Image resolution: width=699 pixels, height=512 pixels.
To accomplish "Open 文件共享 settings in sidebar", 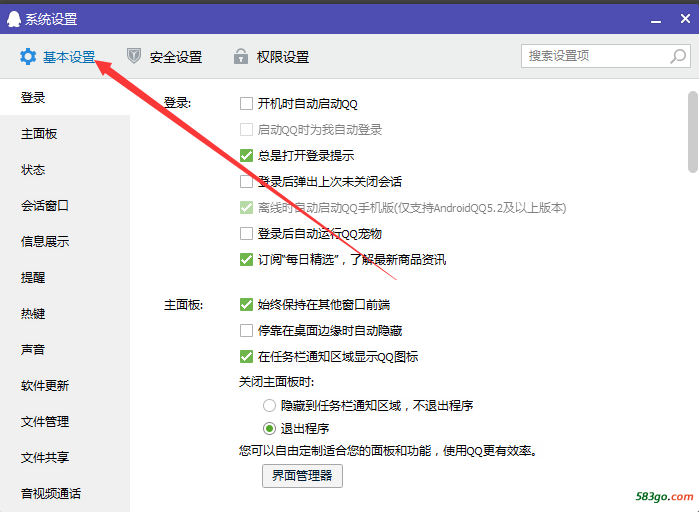I will [x=65, y=457].
